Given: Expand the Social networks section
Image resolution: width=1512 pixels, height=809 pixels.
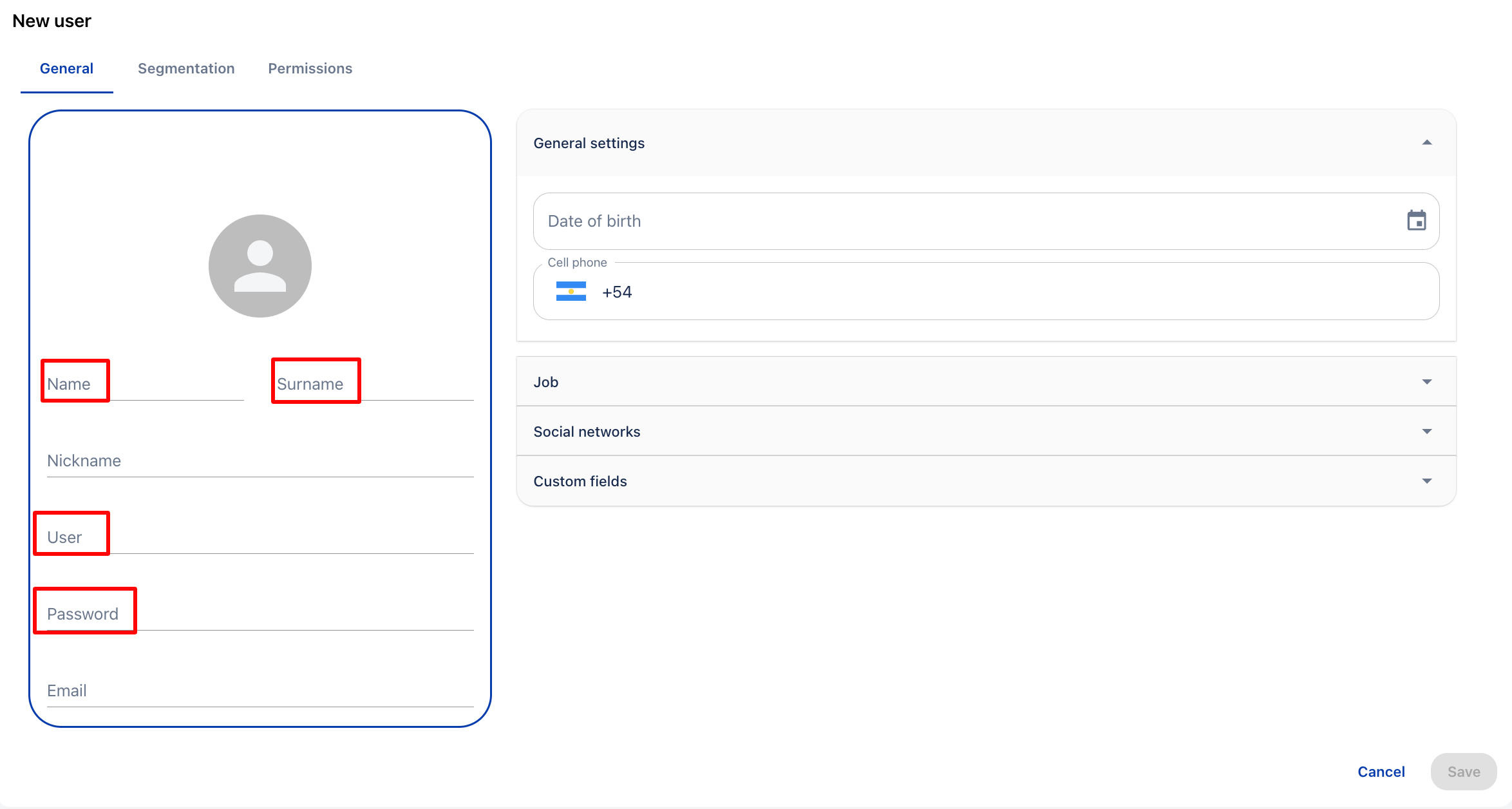Looking at the screenshot, I should [1426, 432].
